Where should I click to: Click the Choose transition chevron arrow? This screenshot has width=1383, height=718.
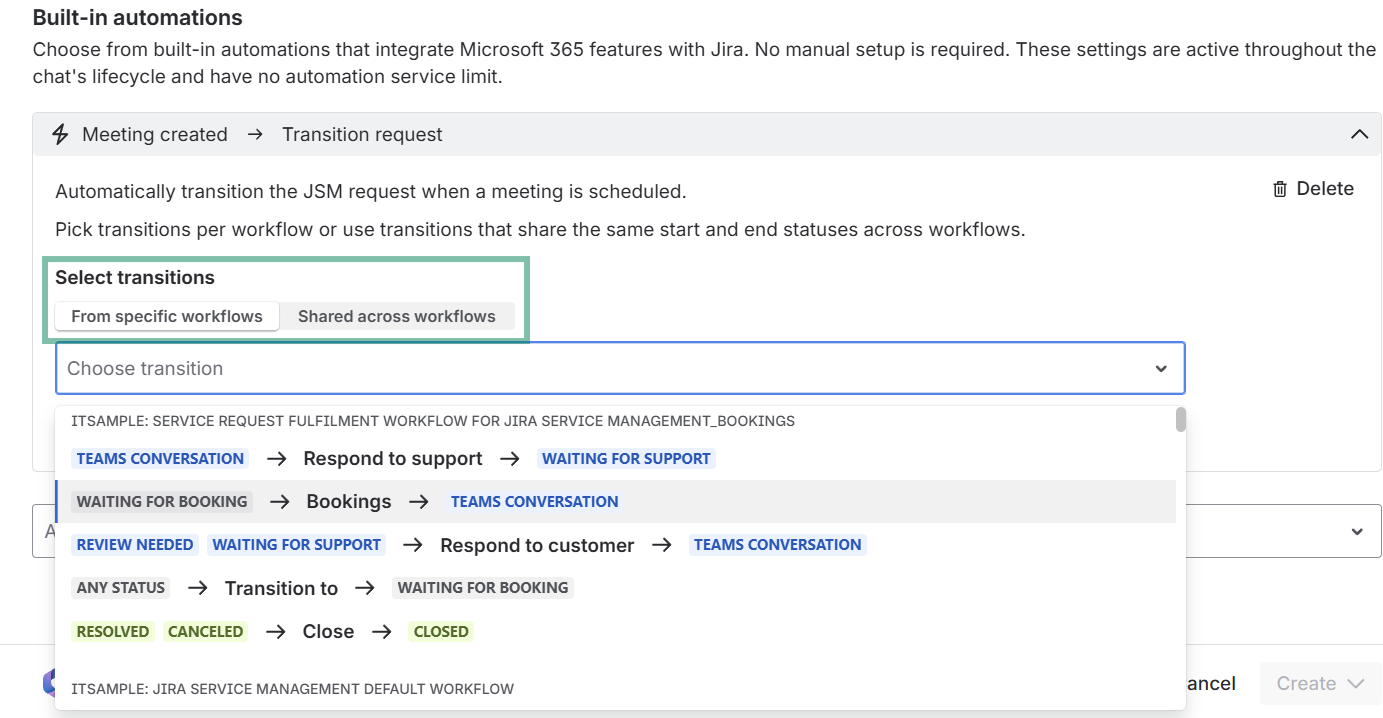pyautogui.click(x=1161, y=368)
